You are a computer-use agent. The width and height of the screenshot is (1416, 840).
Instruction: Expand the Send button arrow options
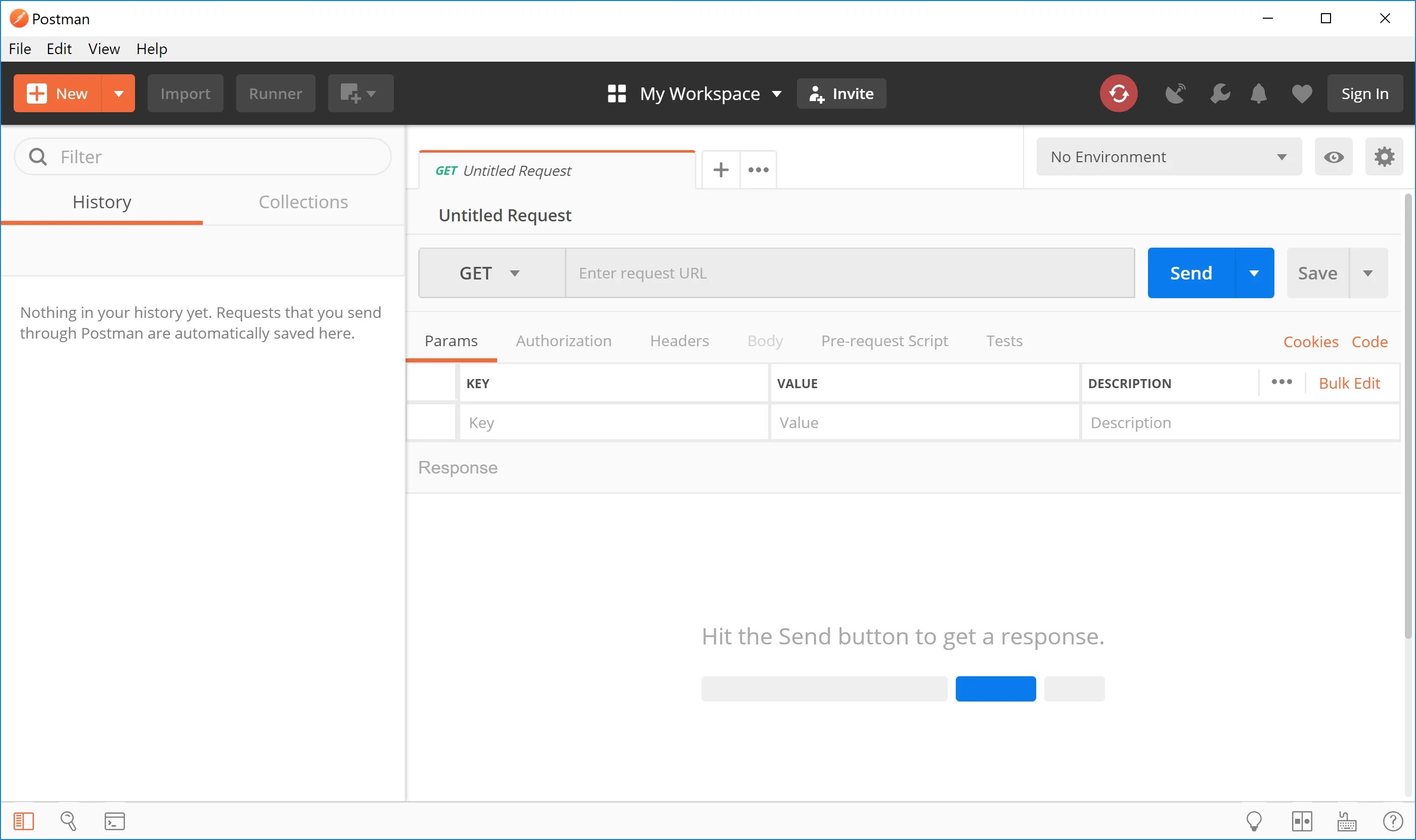click(x=1254, y=273)
